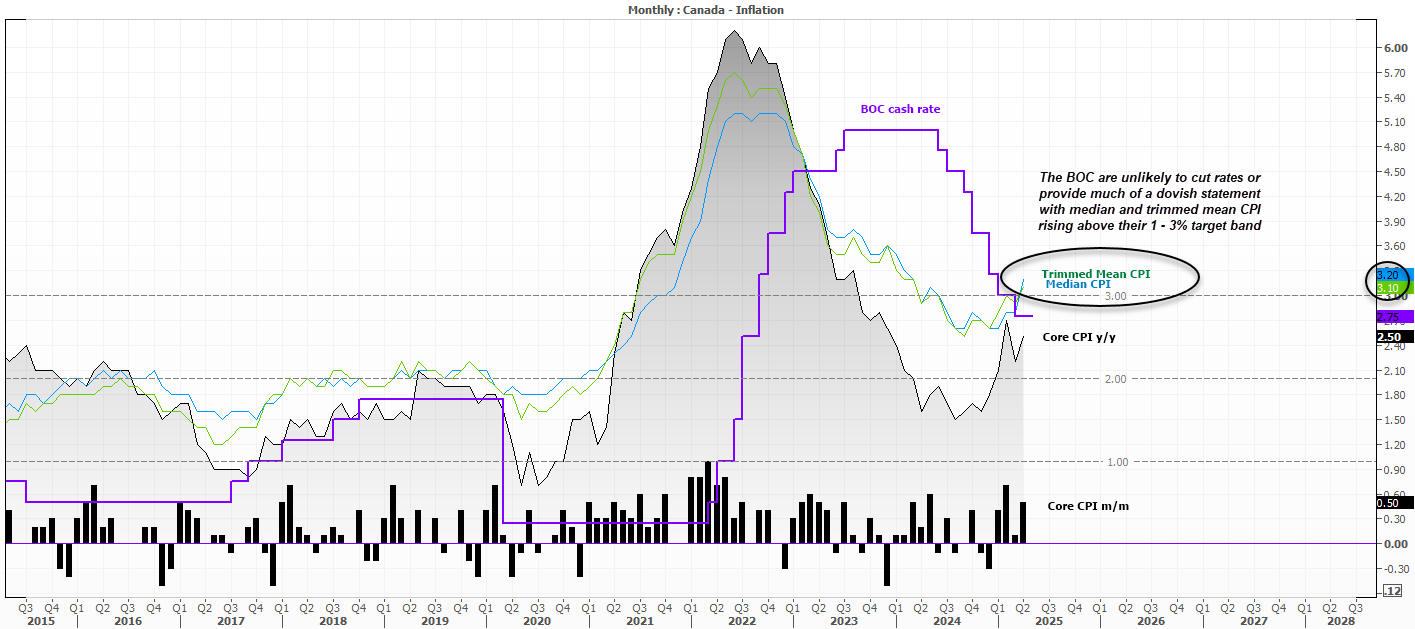Click the purple 2.75 cash rate value tag
The width and height of the screenshot is (1415, 629).
click(1392, 317)
